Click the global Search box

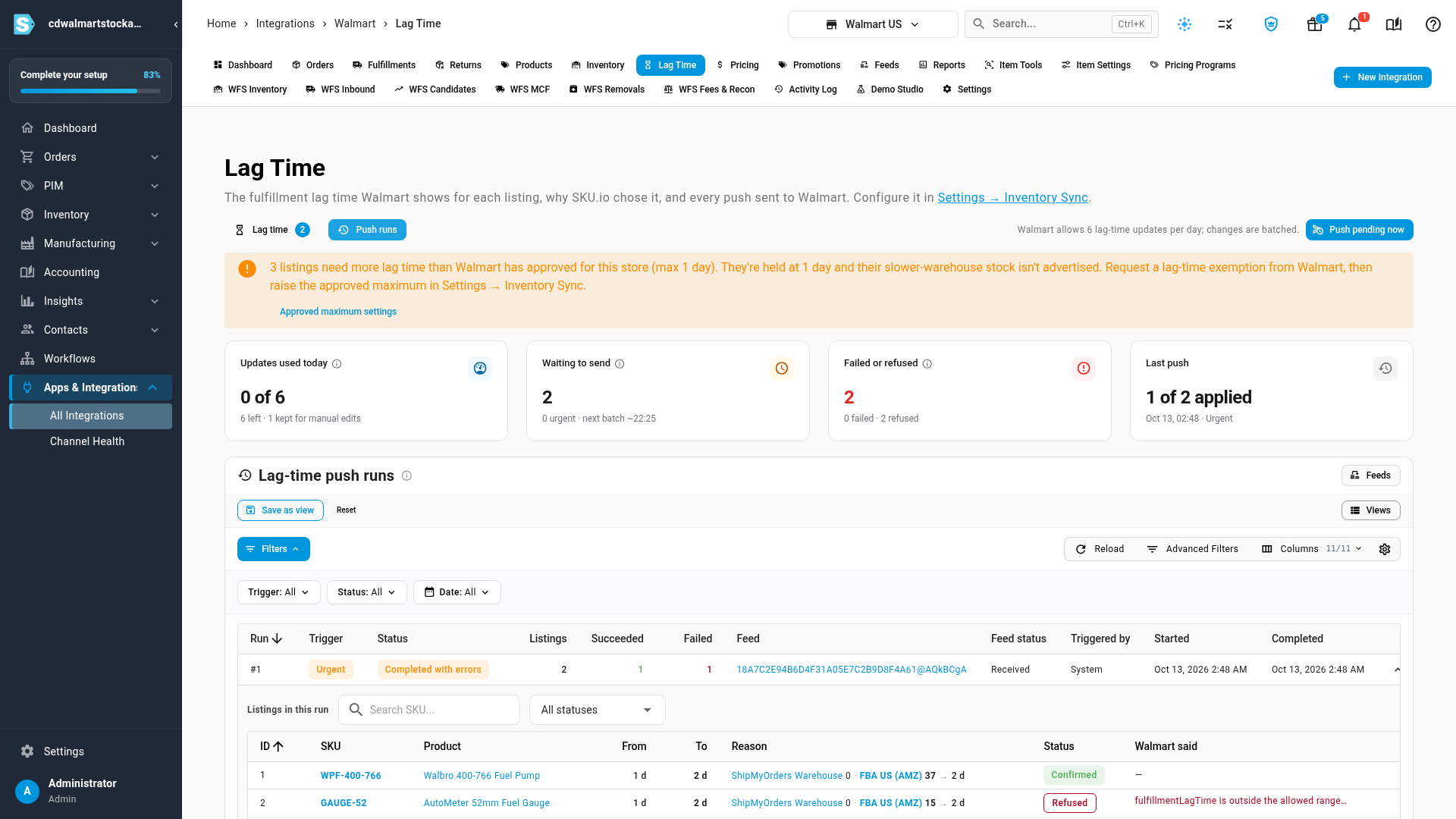tap(1061, 24)
